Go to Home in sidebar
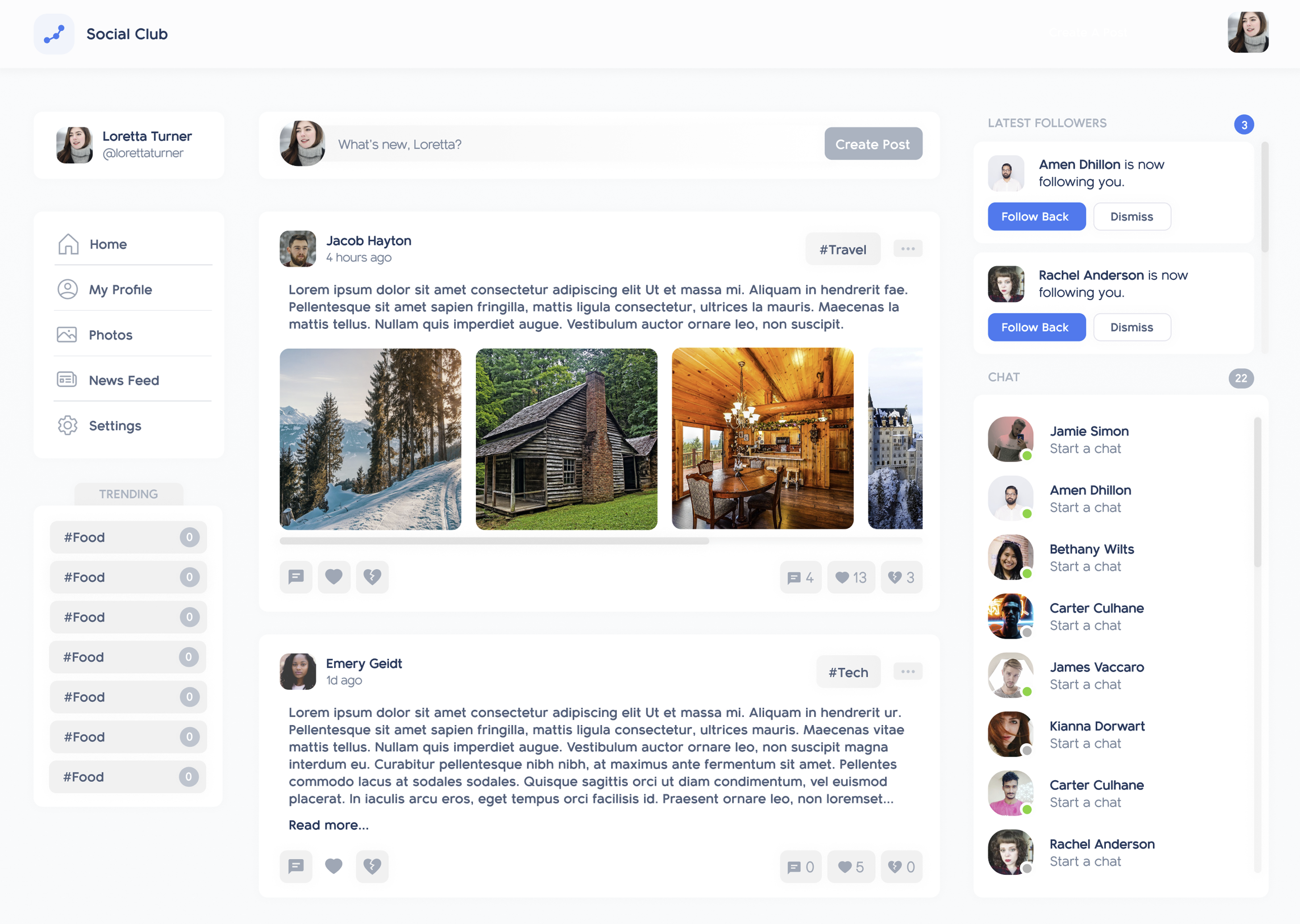Screen dimensions: 1300x924 point(108,244)
